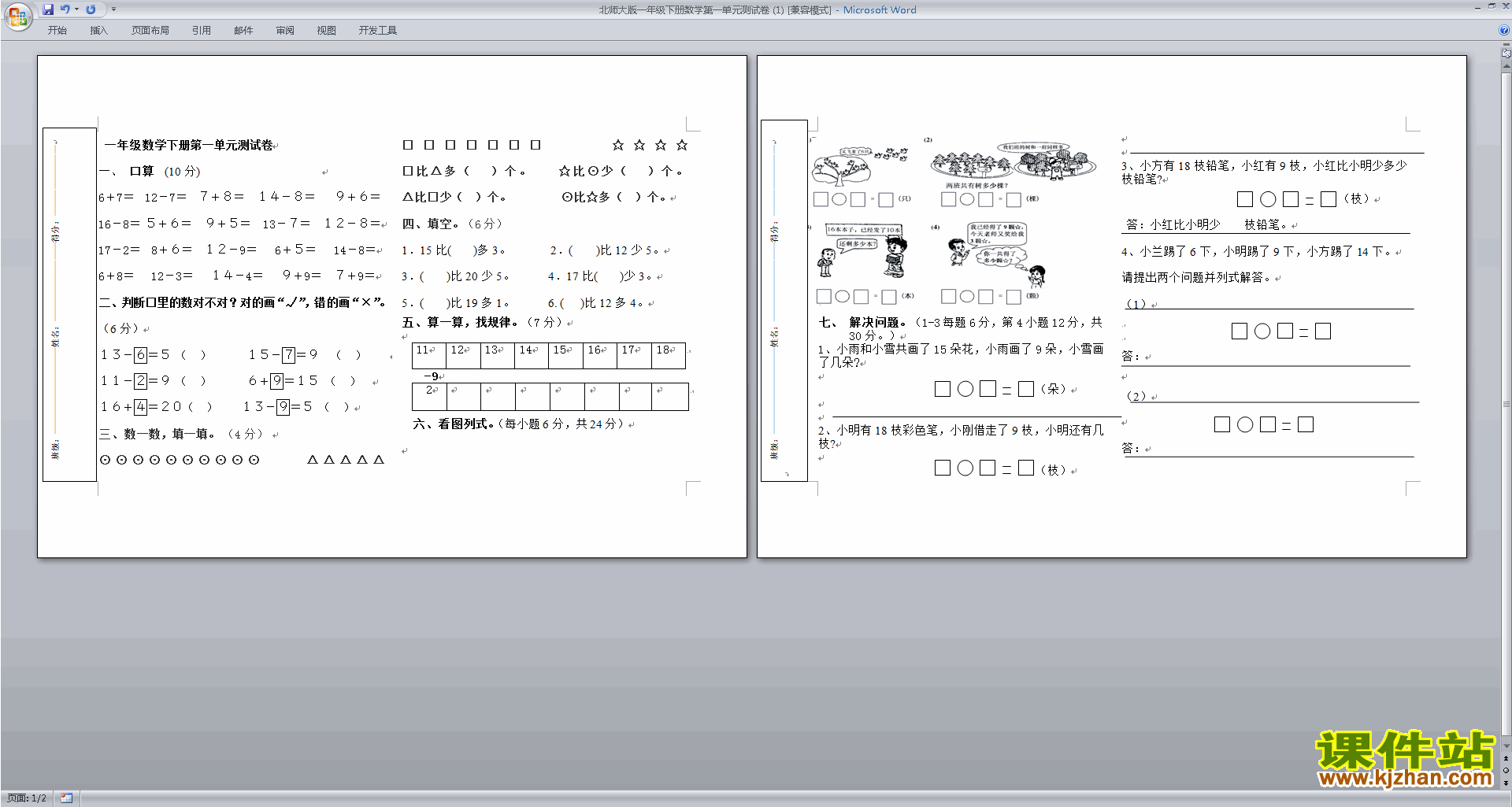Click heading 四、填空。(6分)
The image size is (1512, 807).
pos(452,224)
